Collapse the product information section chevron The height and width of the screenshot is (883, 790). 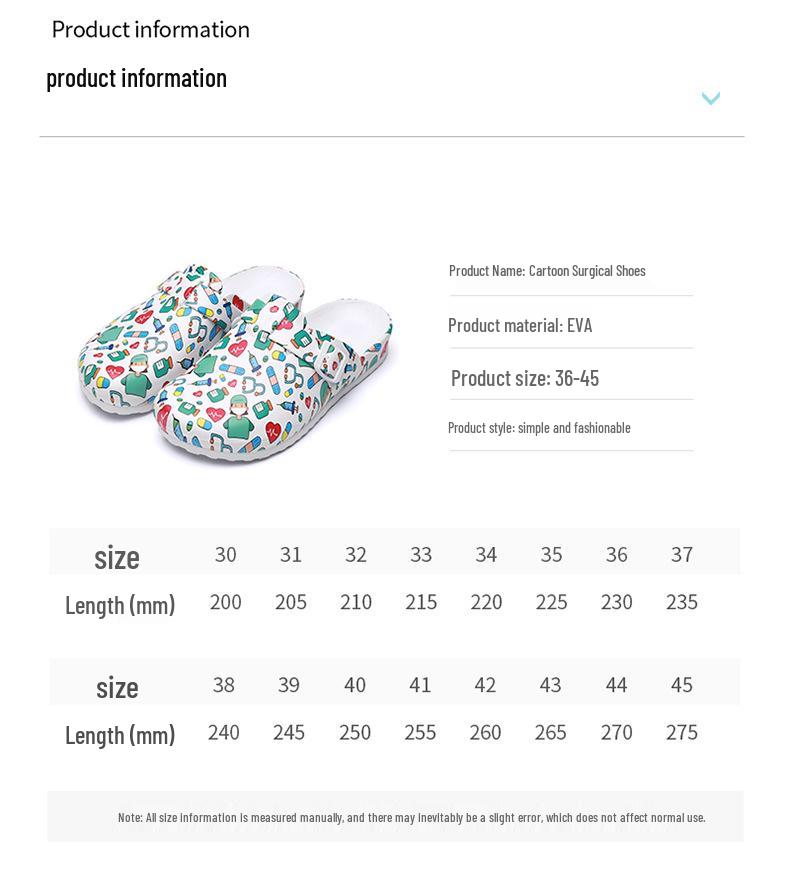tap(711, 98)
